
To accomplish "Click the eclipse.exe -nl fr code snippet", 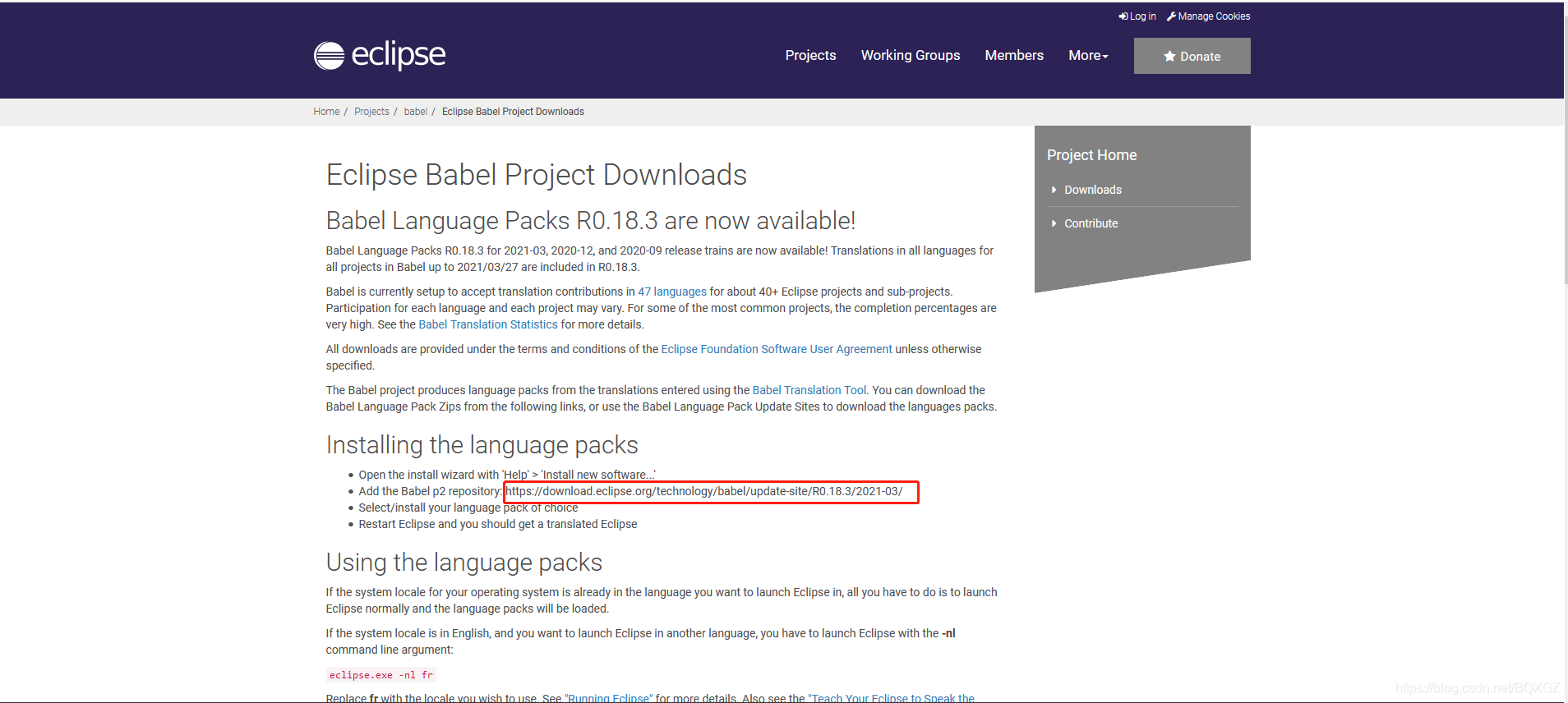I will click(380, 675).
